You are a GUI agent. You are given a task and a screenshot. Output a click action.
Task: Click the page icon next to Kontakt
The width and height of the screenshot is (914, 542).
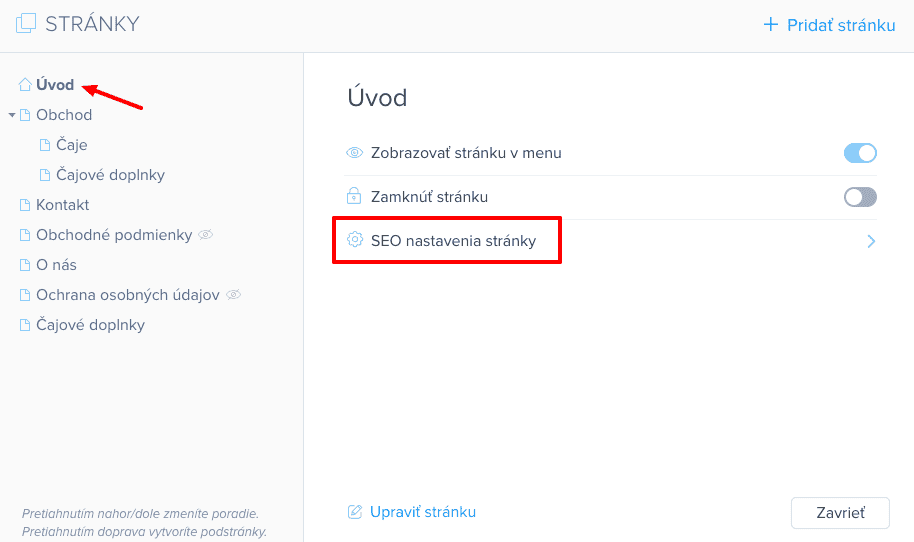point(25,205)
